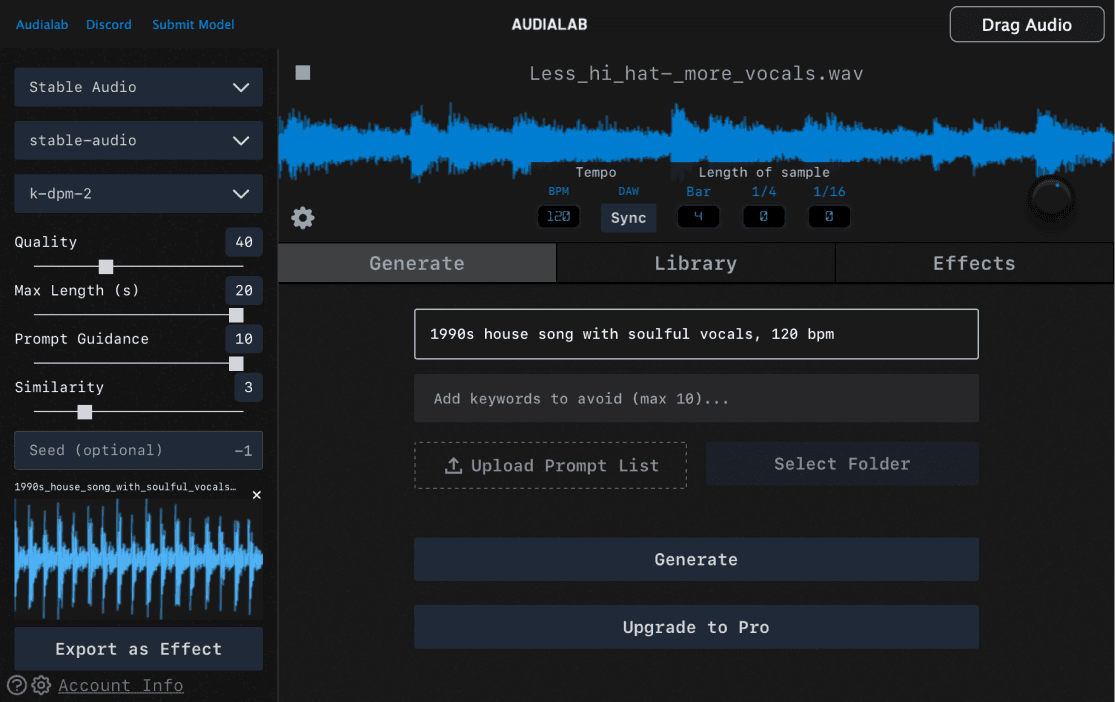1115x702 pixels.
Task: Toggle the DAW Sync button
Action: point(628,218)
